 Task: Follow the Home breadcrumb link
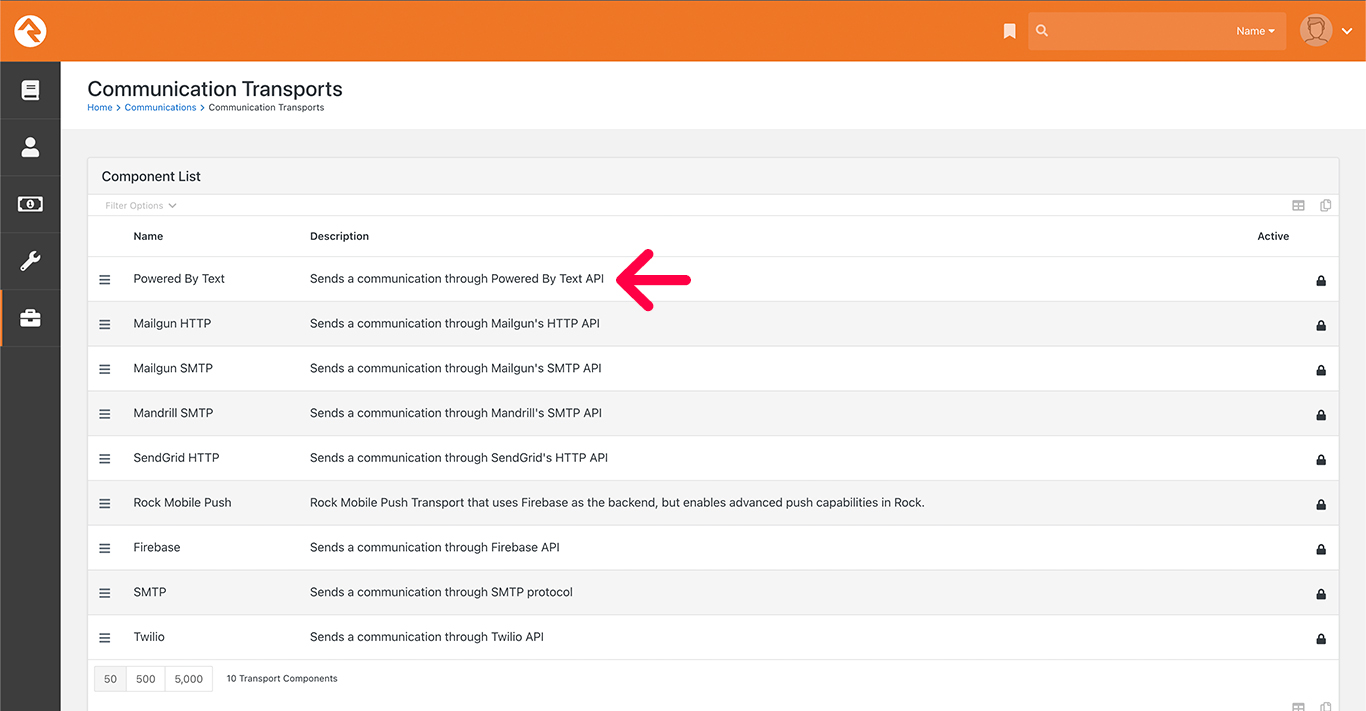click(99, 107)
